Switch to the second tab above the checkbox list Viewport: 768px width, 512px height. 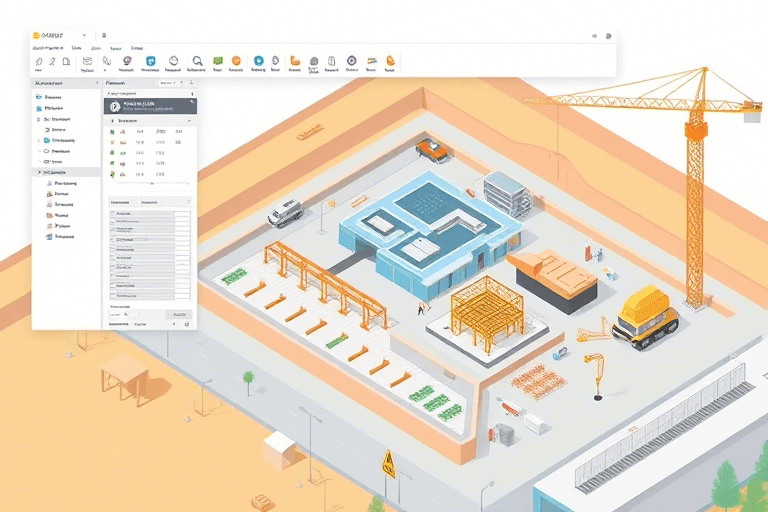click(x=151, y=201)
